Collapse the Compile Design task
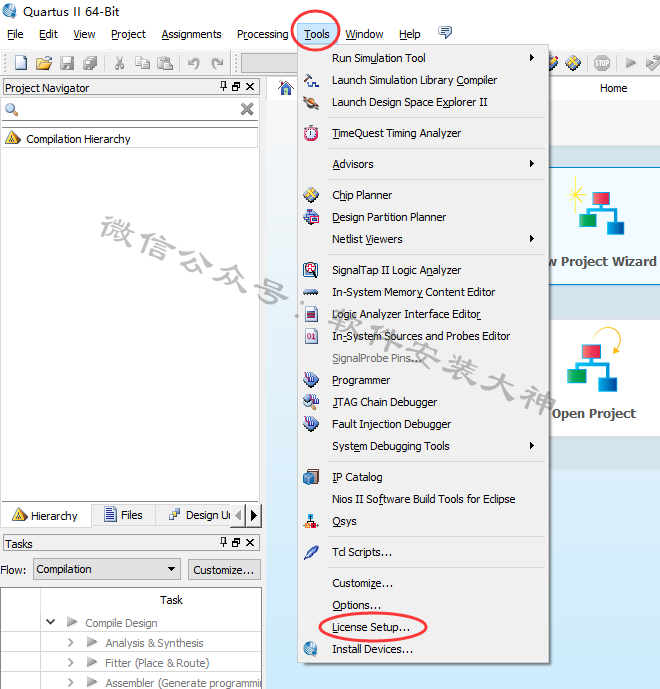The width and height of the screenshot is (660, 689). (51, 622)
